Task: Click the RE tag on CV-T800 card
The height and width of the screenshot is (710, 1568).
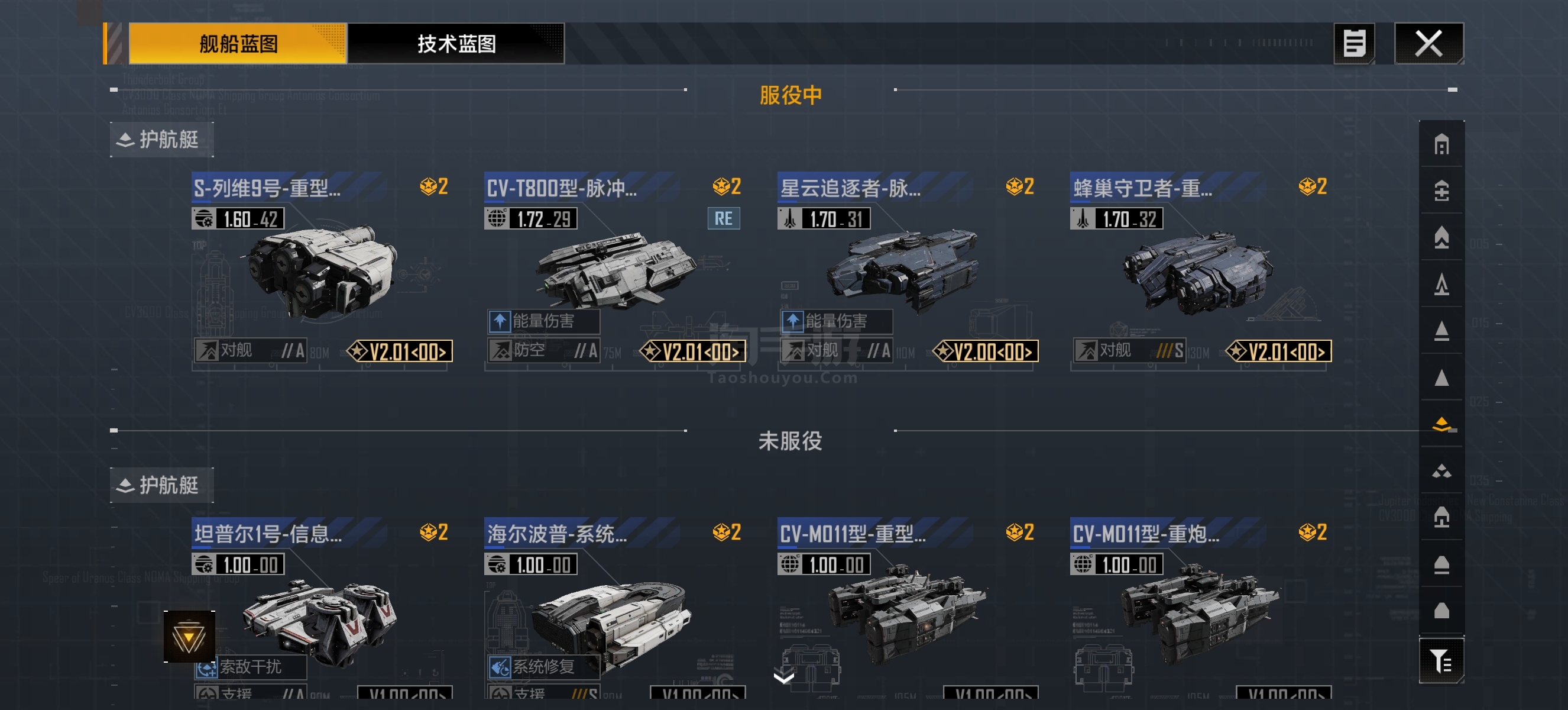Action: 723,218
